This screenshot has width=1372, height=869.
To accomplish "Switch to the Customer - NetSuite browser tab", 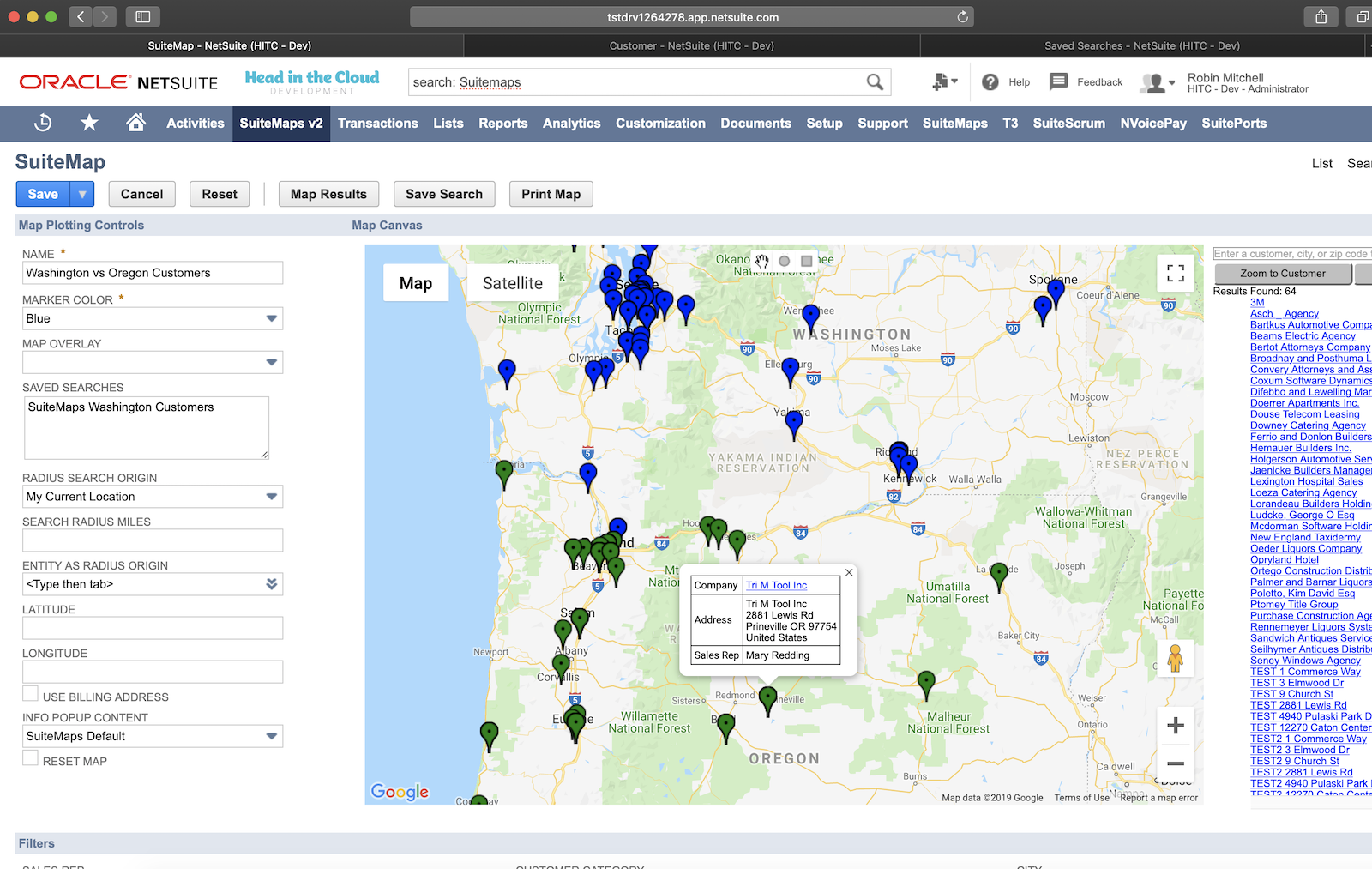I will [692, 45].
